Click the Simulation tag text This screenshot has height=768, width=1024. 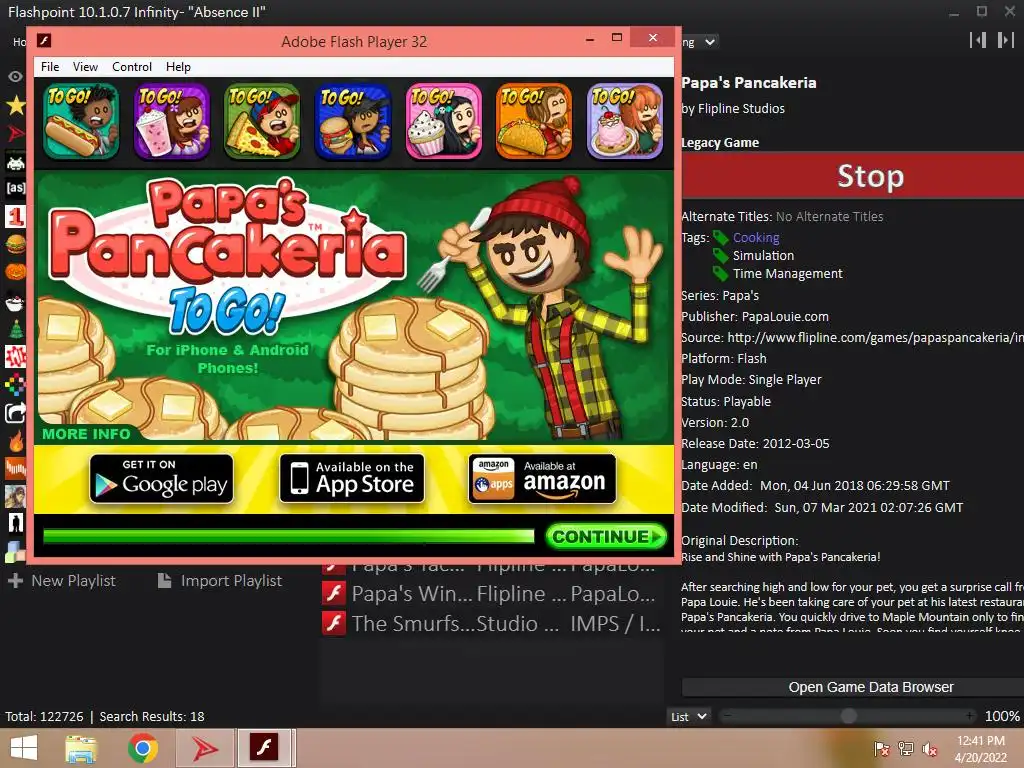pyautogui.click(x=763, y=255)
